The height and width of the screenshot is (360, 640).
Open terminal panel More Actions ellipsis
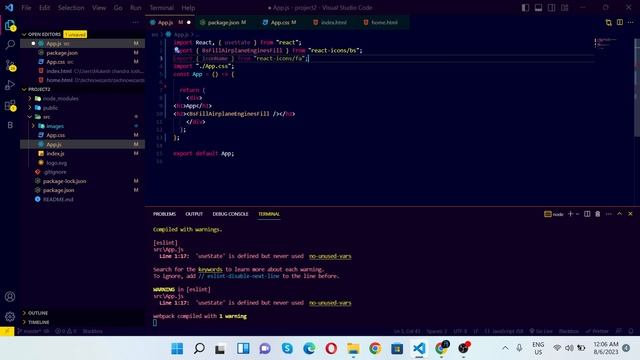tap(609, 214)
